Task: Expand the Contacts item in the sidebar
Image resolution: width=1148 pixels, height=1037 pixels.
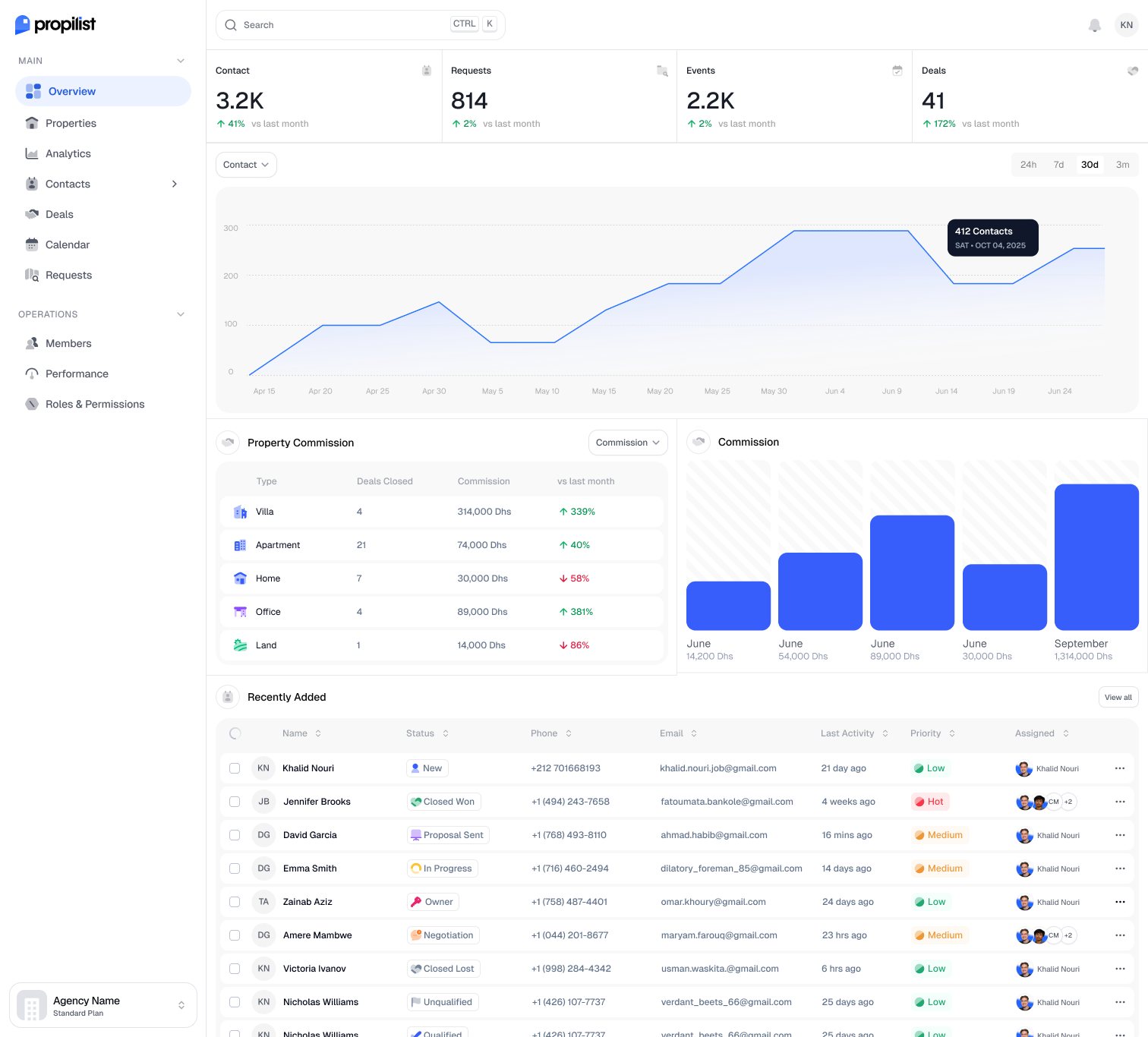Action: (x=174, y=184)
